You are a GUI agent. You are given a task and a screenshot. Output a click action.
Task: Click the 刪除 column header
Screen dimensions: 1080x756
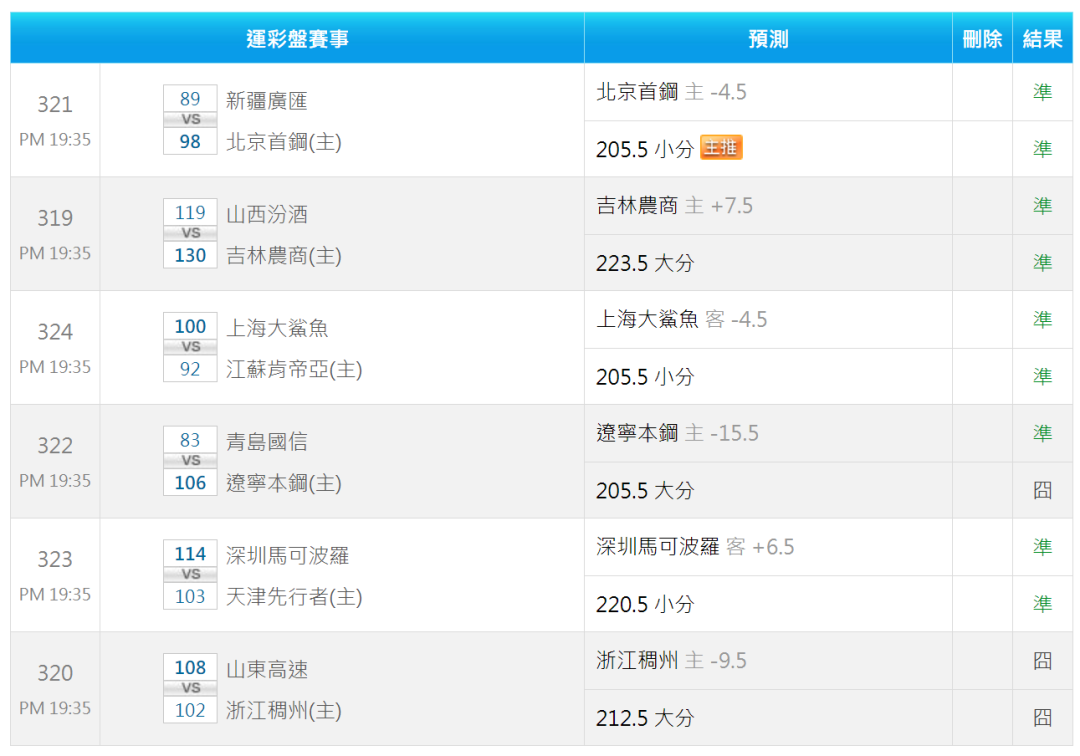(982, 39)
